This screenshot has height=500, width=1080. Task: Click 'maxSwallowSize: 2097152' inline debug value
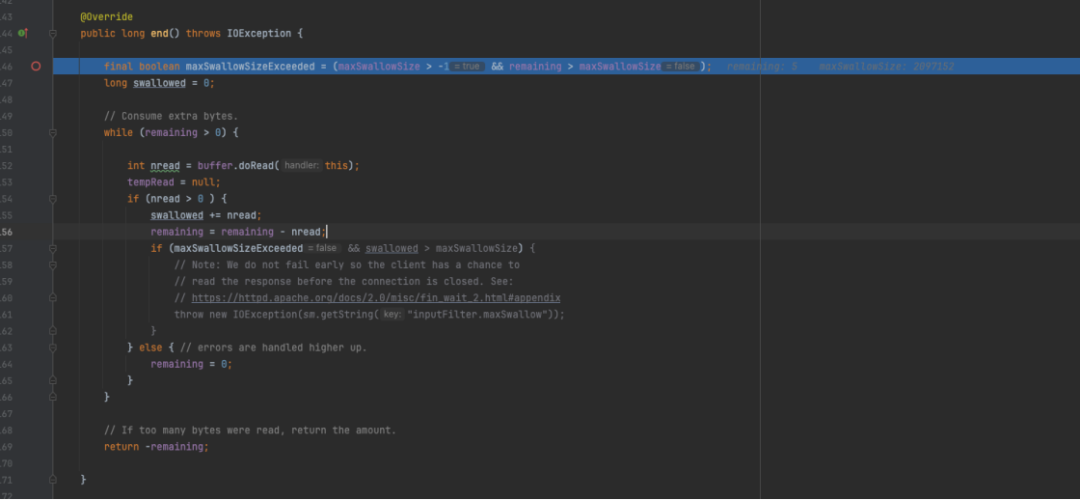886,66
